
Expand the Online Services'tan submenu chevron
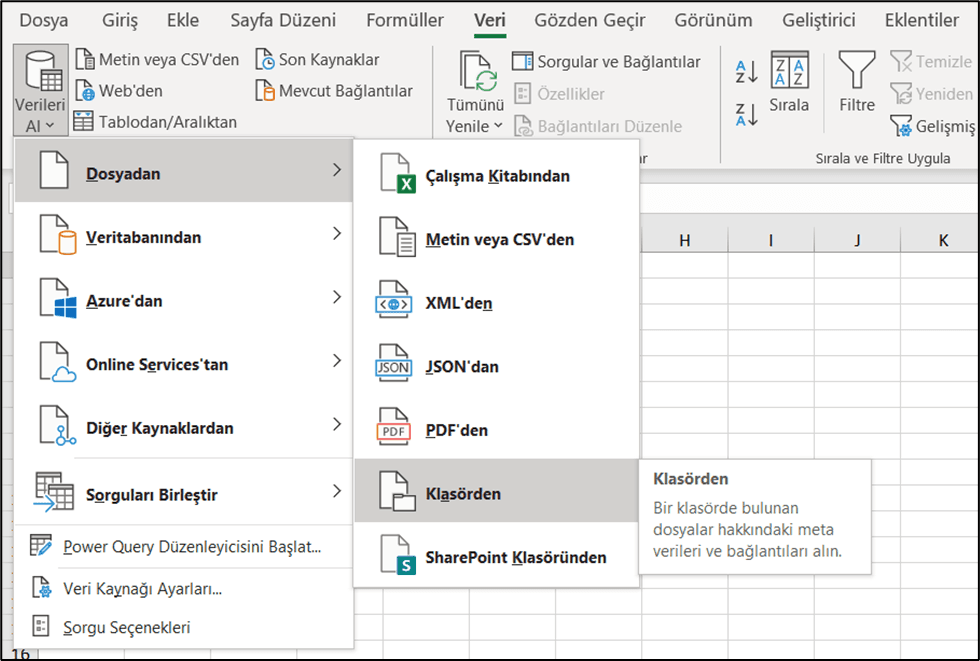(x=337, y=361)
